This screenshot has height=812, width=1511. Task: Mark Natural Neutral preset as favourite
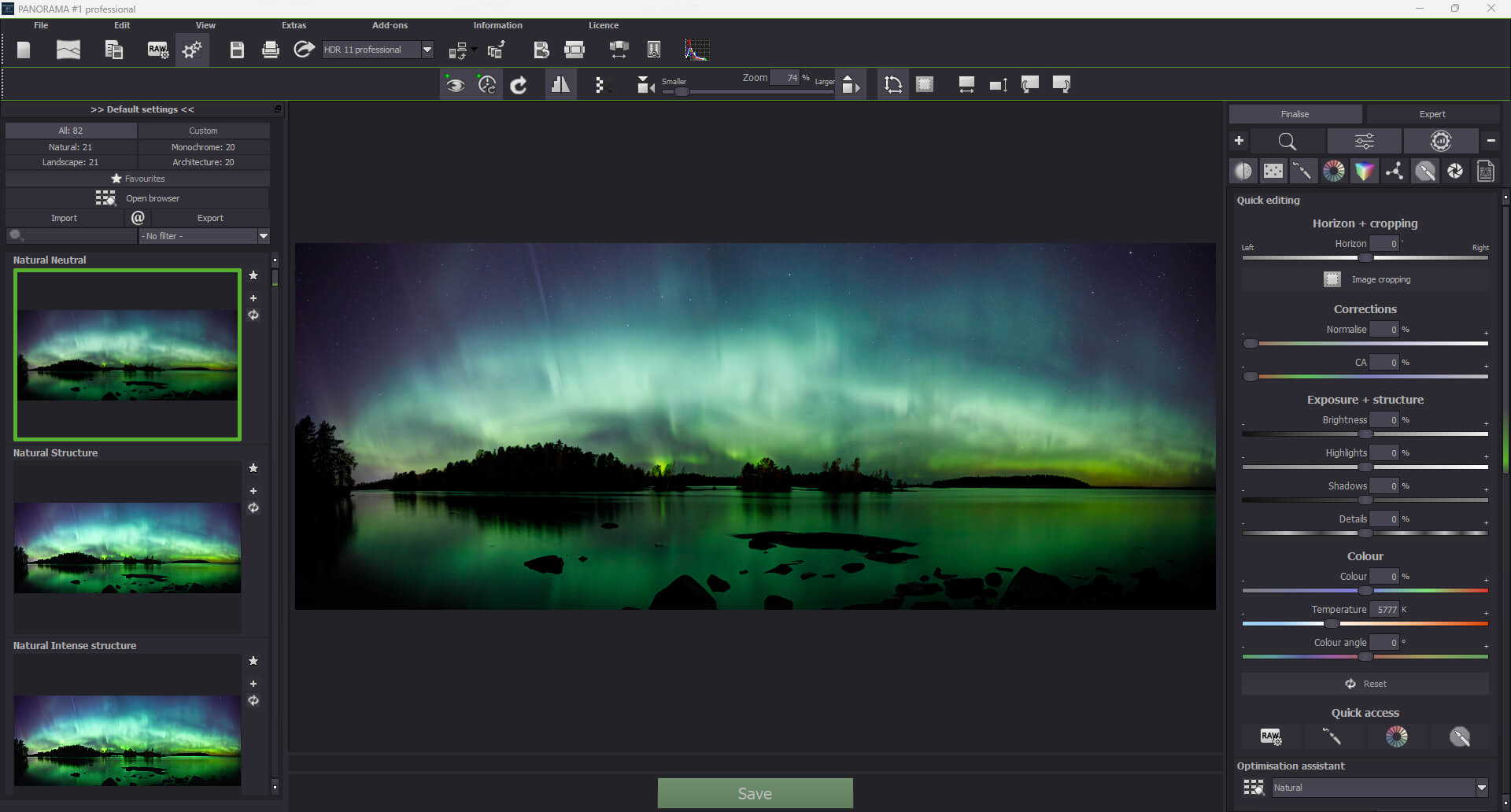click(x=253, y=275)
